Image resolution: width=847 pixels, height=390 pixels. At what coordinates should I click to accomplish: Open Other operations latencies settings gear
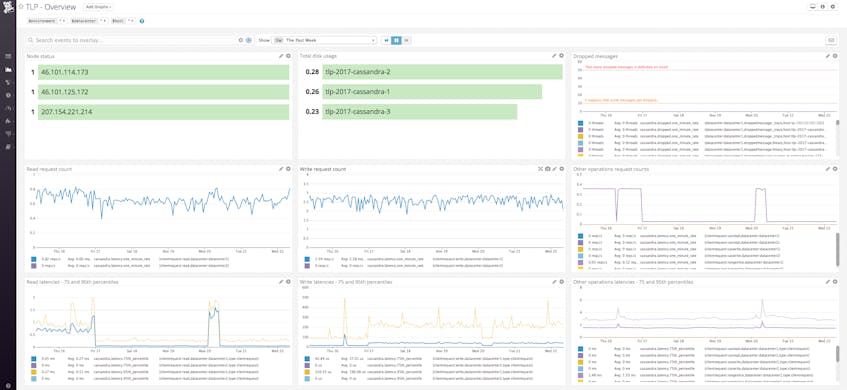835,282
